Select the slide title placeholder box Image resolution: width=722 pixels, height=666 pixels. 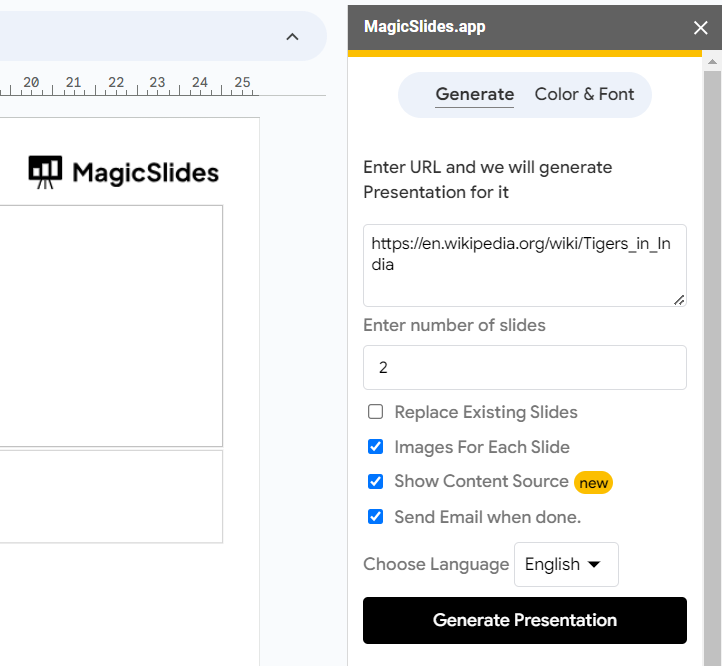click(110, 325)
